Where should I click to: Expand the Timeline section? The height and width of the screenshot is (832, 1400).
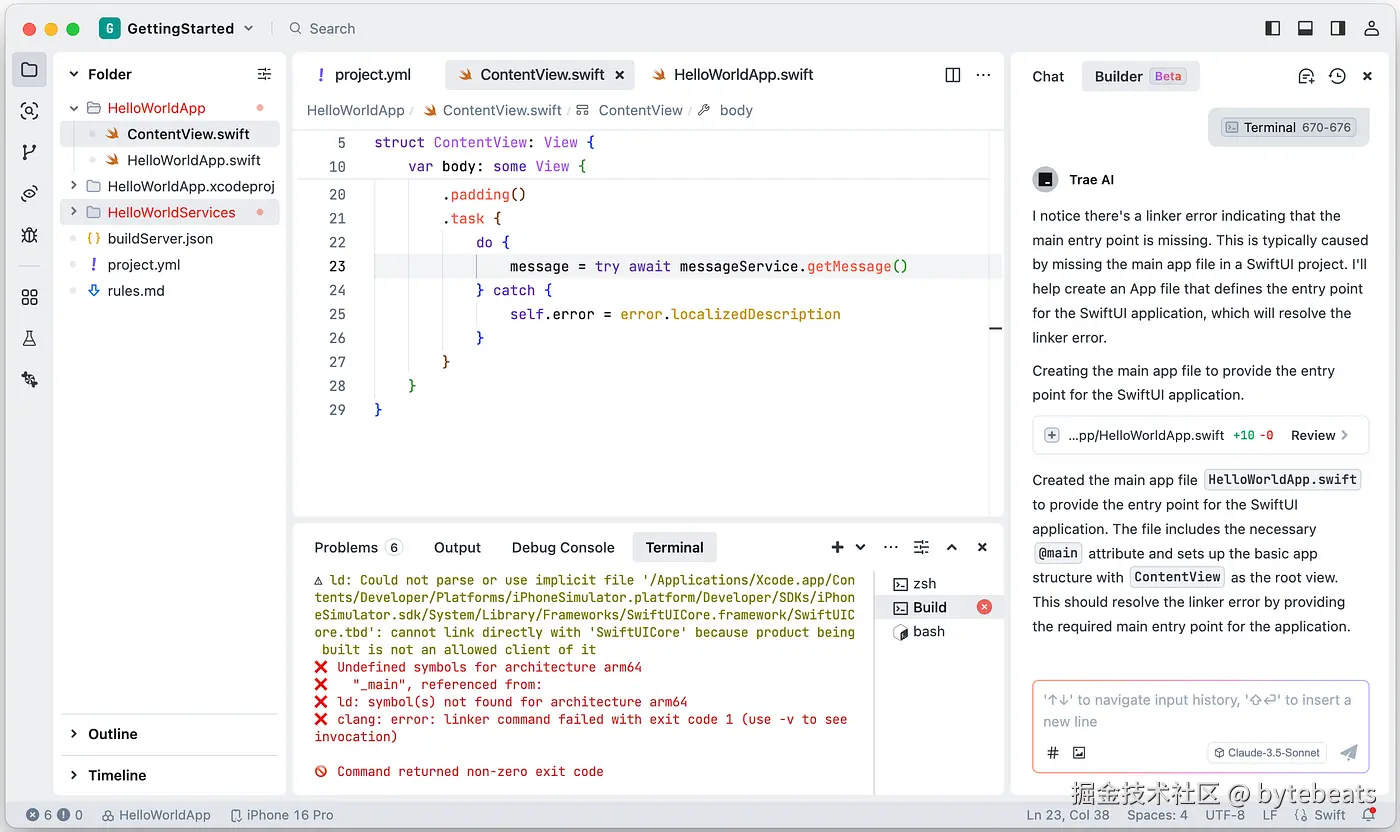(x=73, y=775)
